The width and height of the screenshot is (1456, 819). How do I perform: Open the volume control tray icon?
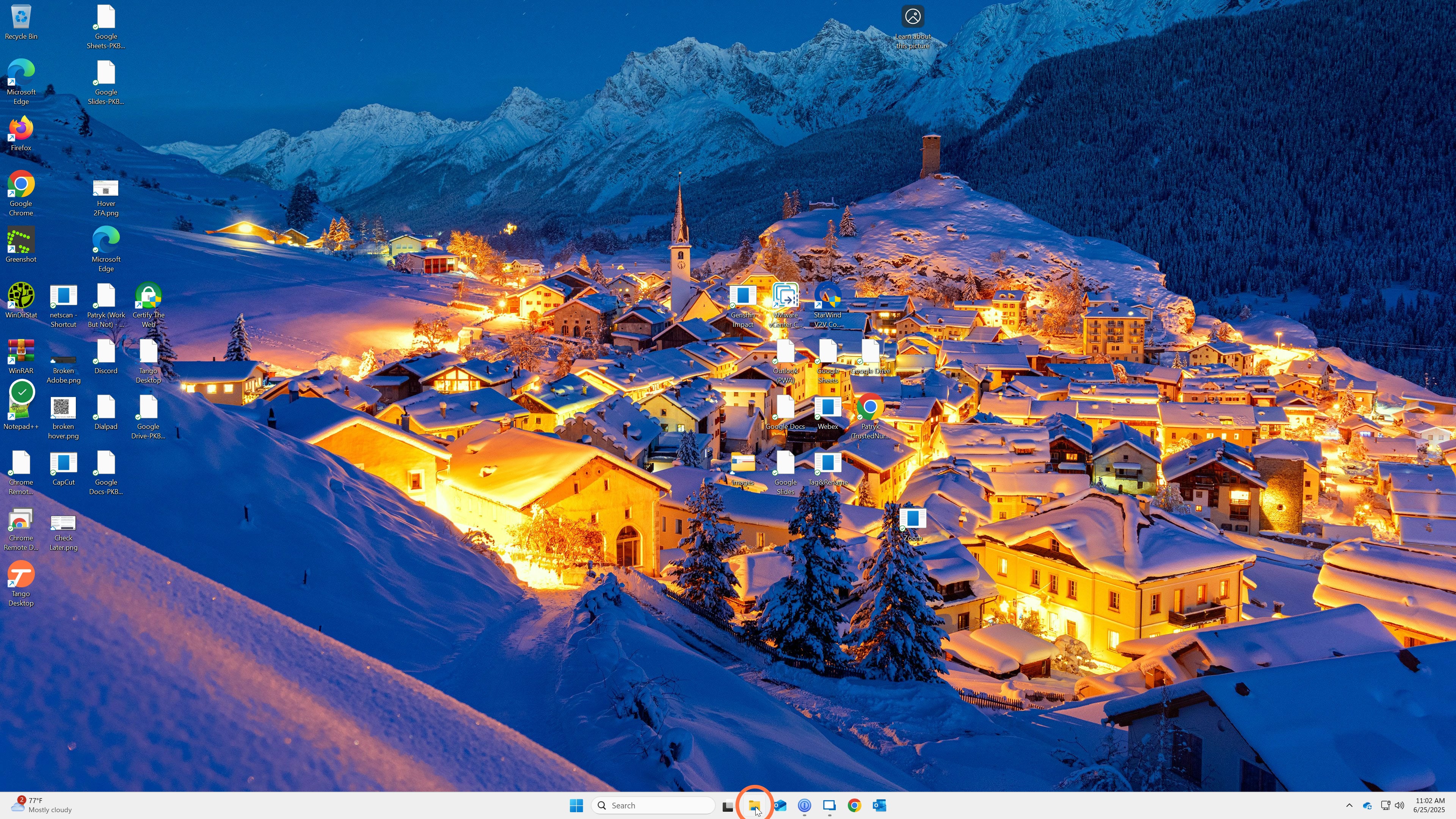coord(1400,805)
